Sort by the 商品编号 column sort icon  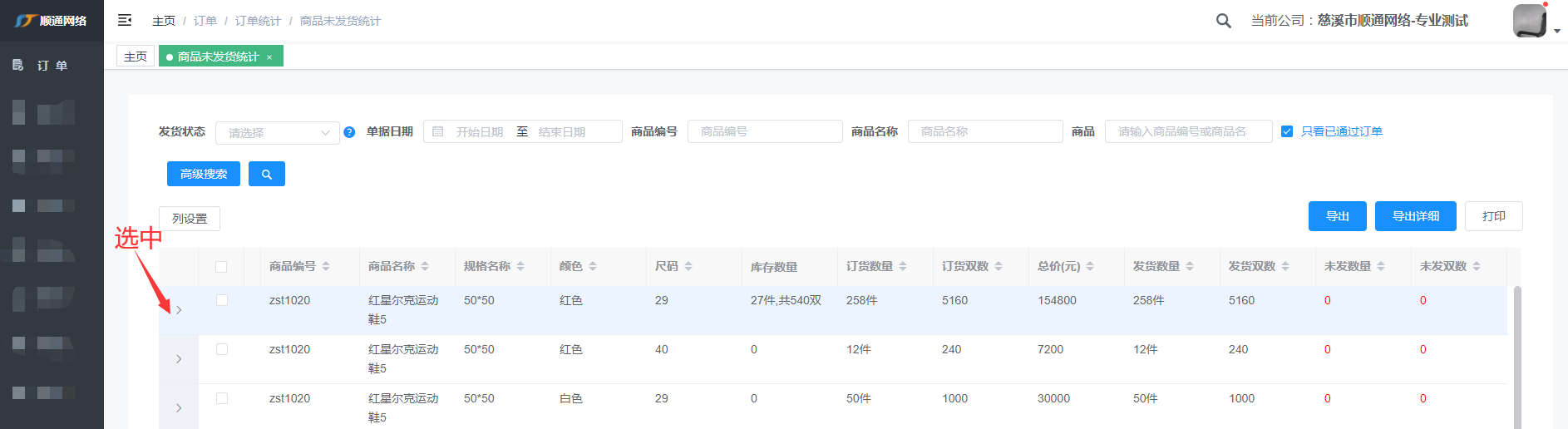point(326,266)
